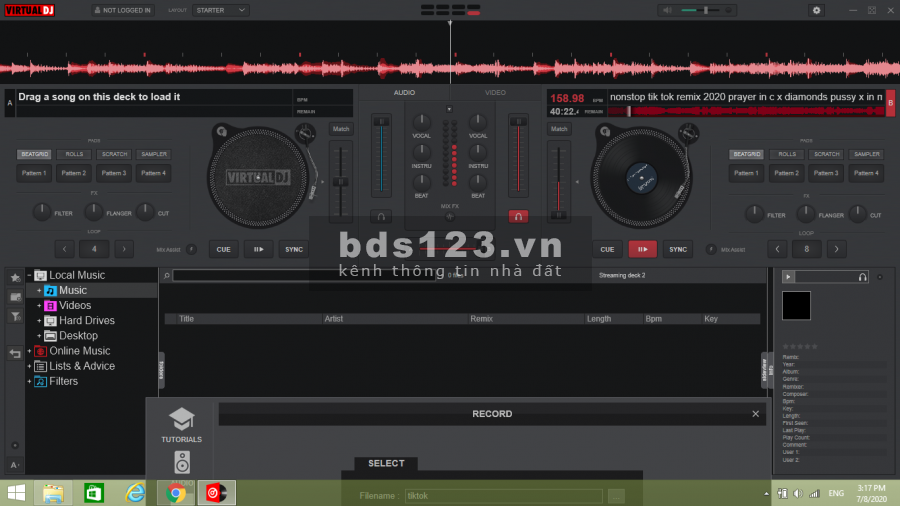The width and height of the screenshot is (900, 506).
Task: Open the VirtualDJ settings gear
Action: click(x=816, y=10)
